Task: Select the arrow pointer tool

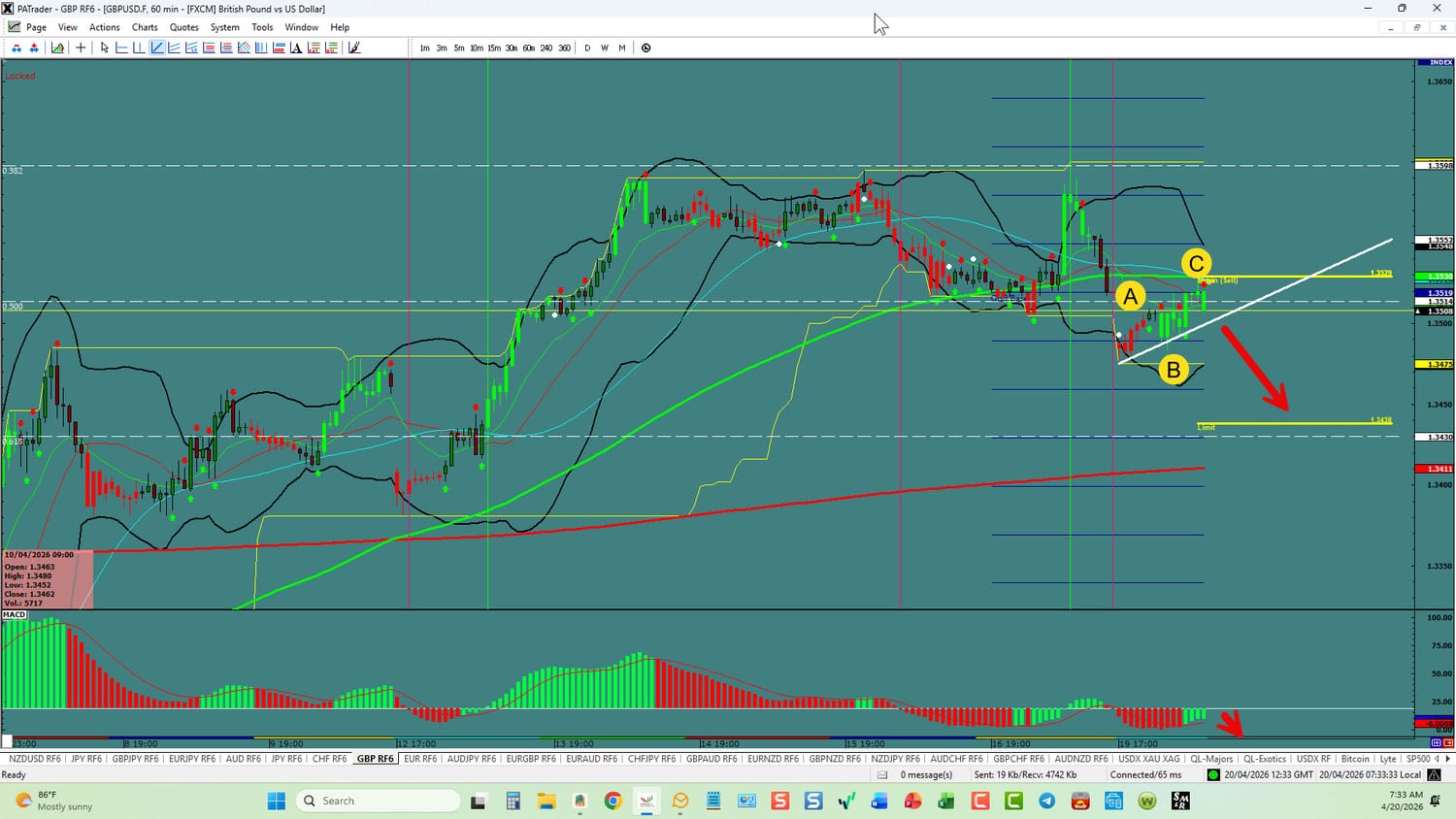Action: point(105,48)
